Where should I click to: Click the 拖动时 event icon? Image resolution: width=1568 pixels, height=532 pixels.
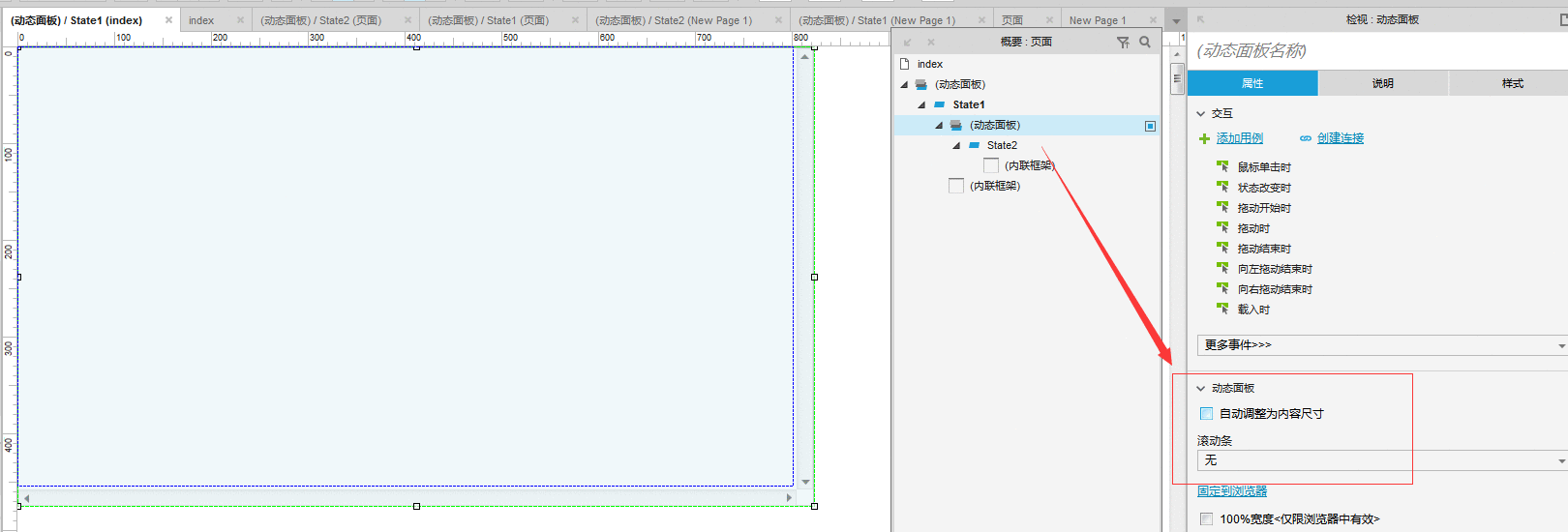point(1222,227)
